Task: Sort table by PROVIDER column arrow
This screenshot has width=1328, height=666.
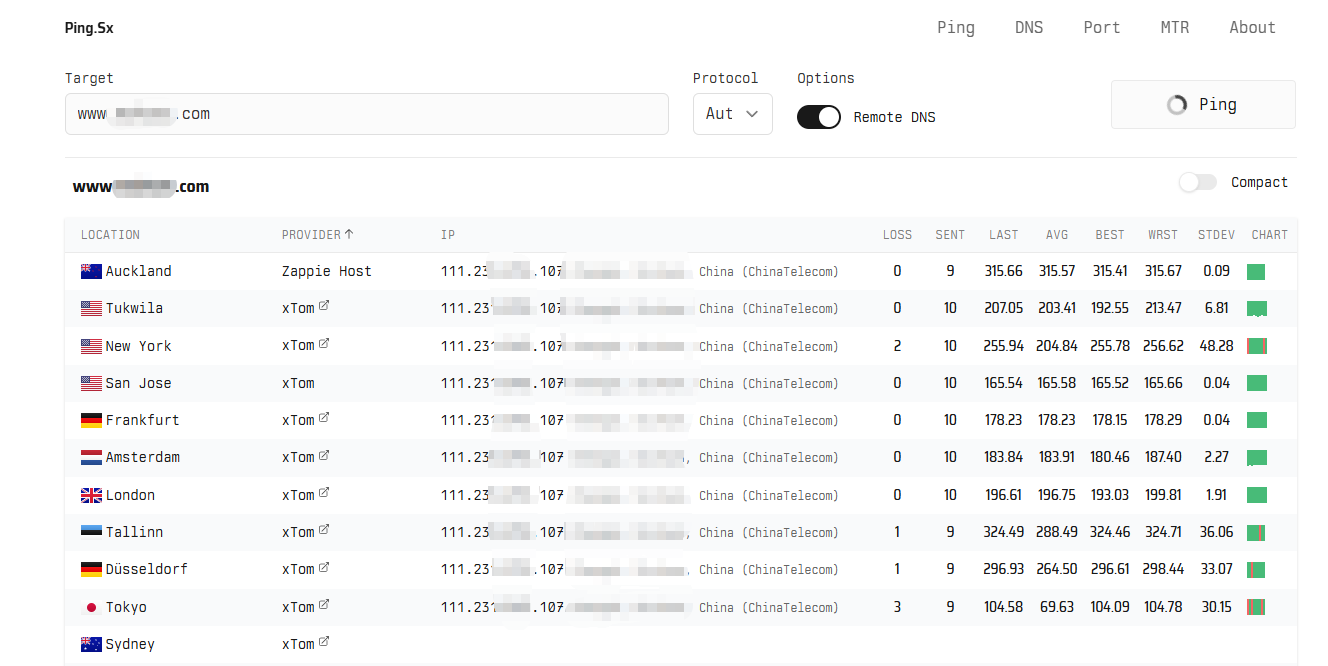Action: click(349, 234)
